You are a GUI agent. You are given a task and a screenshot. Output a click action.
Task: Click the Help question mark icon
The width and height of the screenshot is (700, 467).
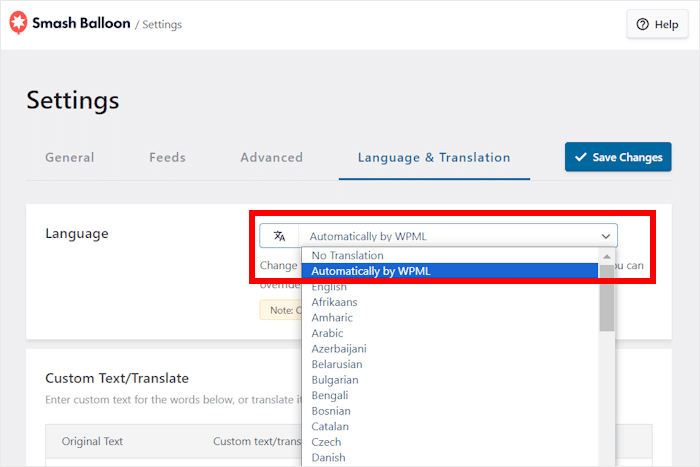pos(642,24)
